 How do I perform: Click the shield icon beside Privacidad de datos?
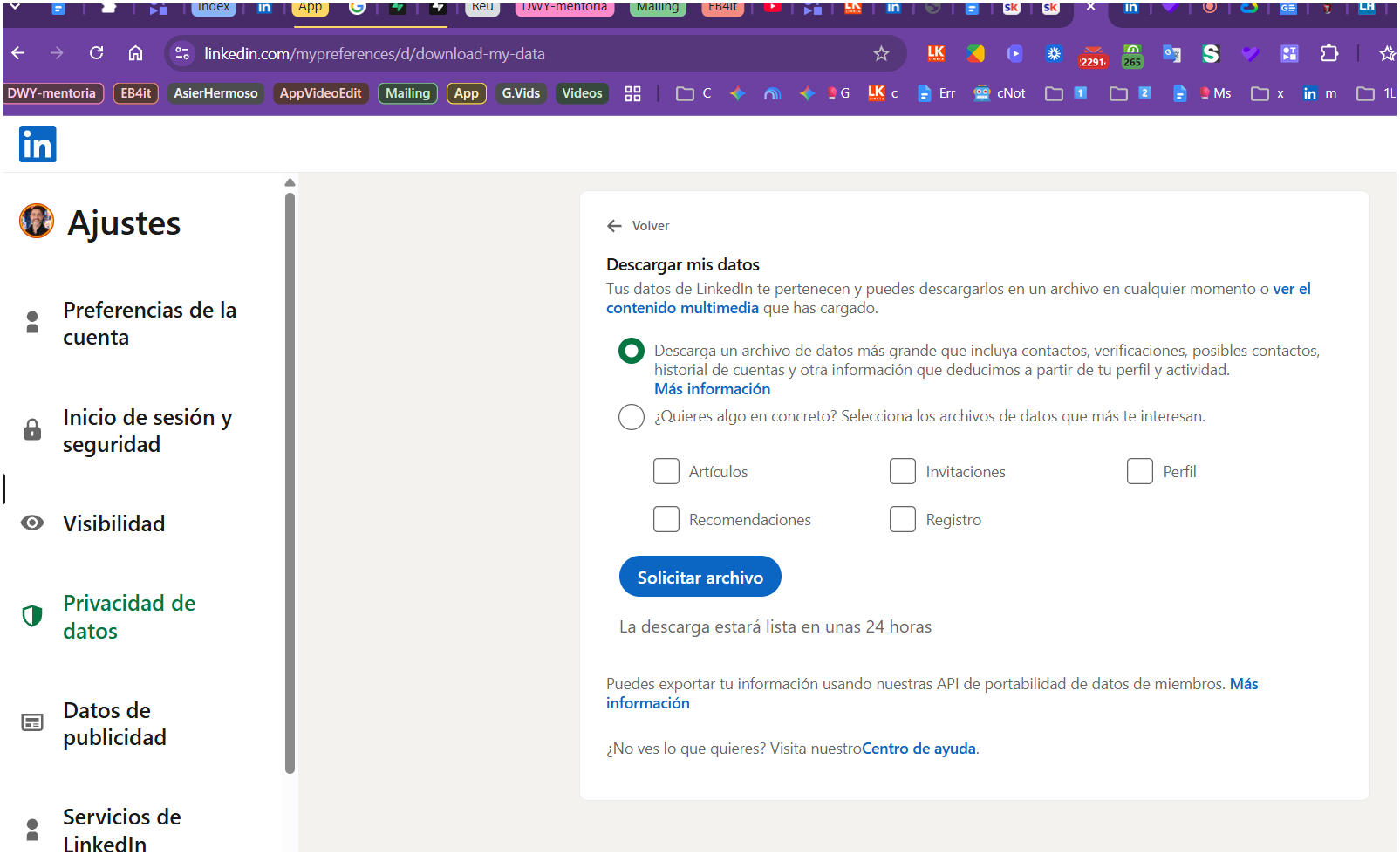32,616
